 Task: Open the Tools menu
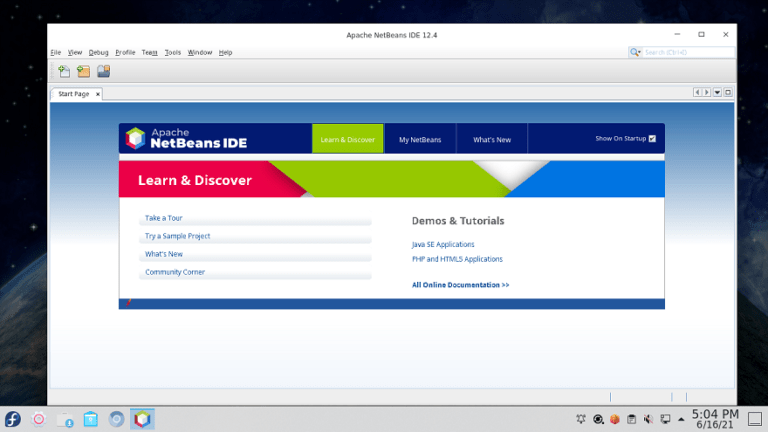[173, 52]
